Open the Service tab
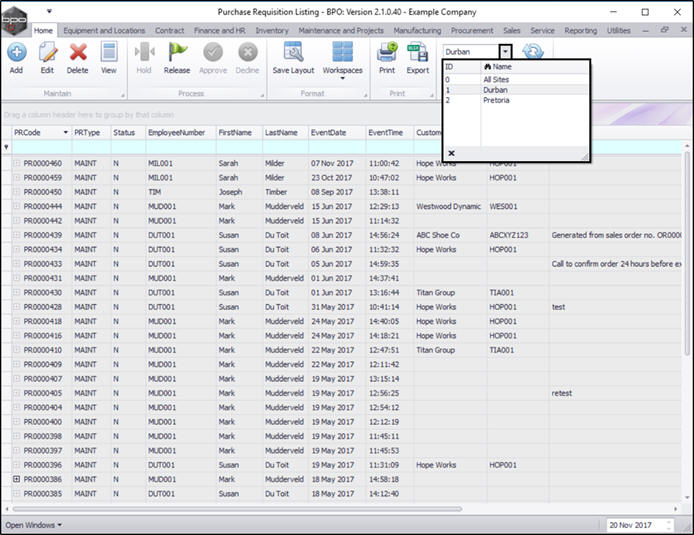694x535 pixels. click(x=542, y=31)
